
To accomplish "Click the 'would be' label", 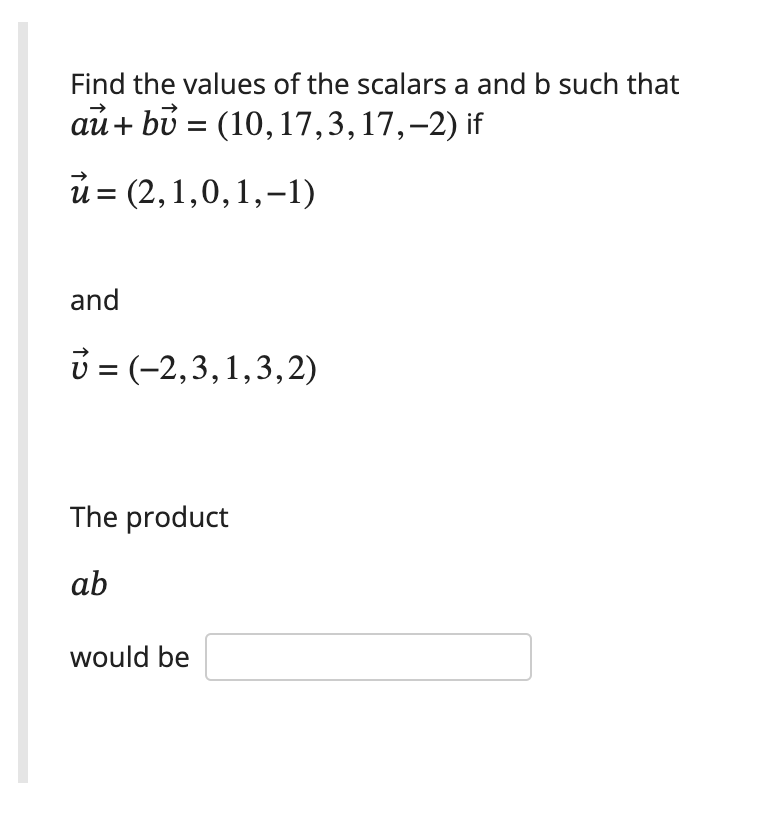I will pyautogui.click(x=129, y=657).
